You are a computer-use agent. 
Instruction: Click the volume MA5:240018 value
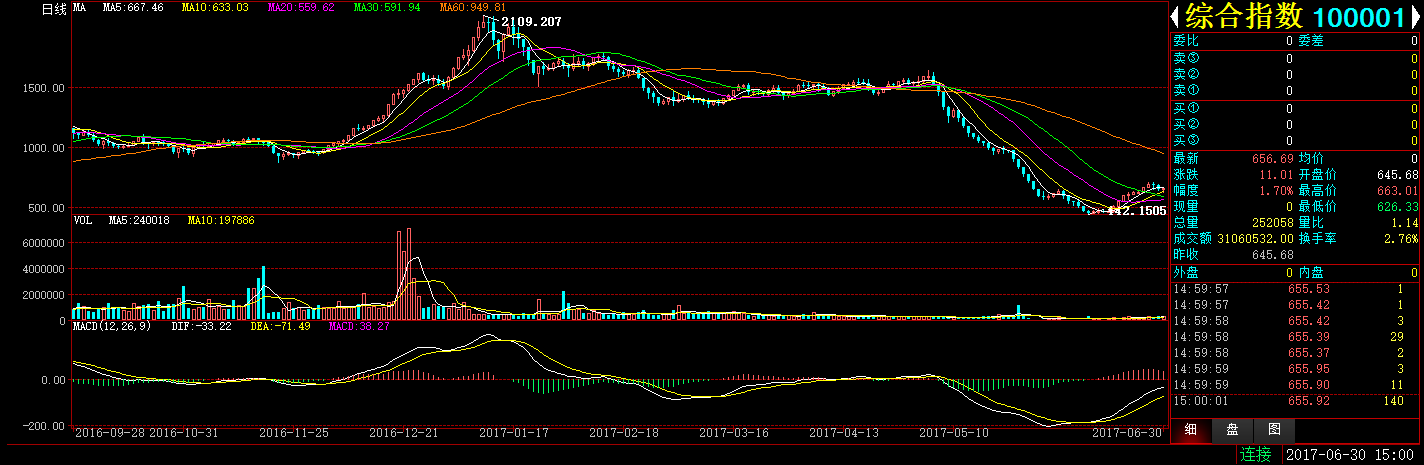(x=139, y=219)
